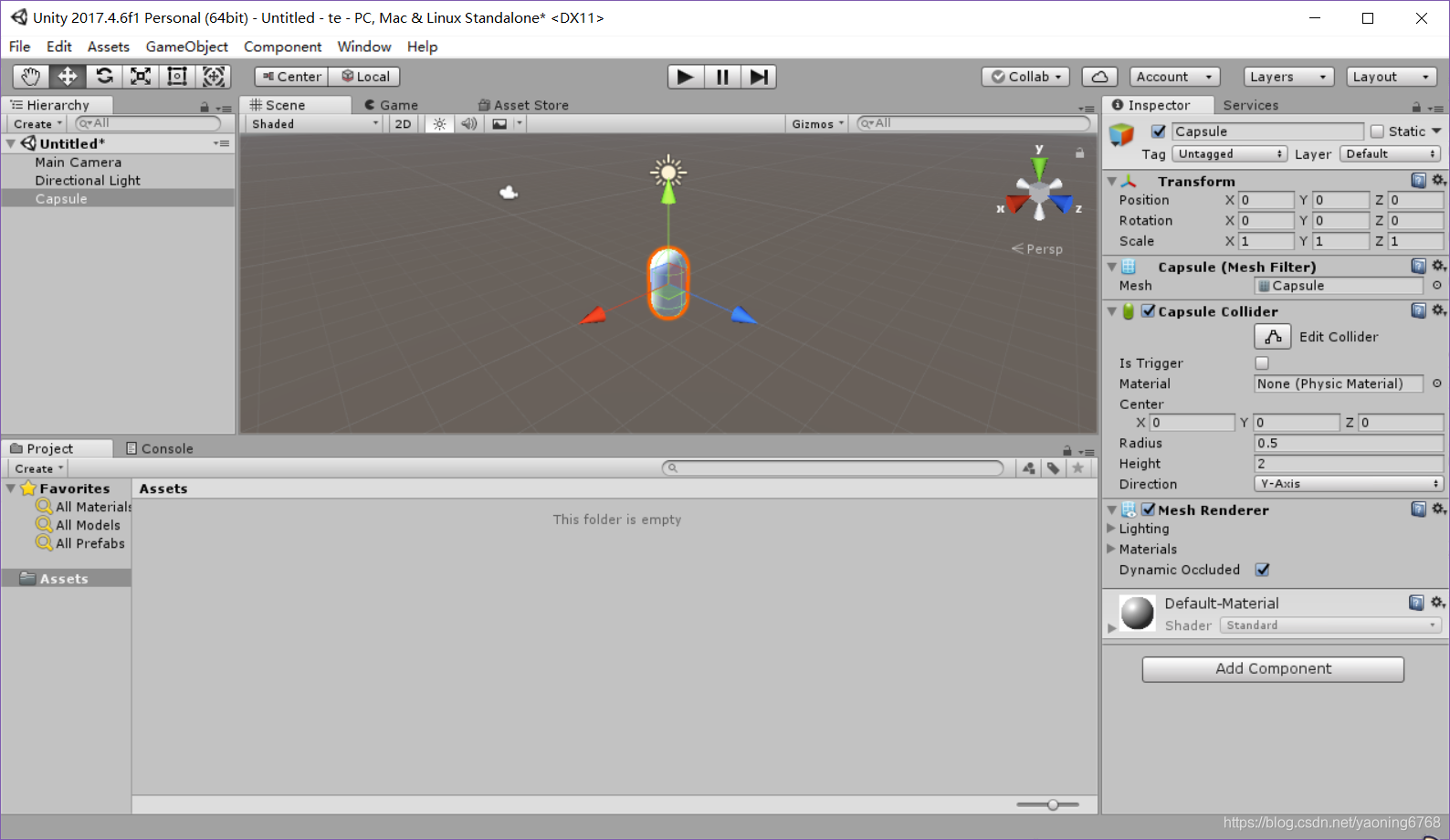The height and width of the screenshot is (840, 1450).
Task: Select the Rect transform tool
Action: pyautogui.click(x=177, y=77)
